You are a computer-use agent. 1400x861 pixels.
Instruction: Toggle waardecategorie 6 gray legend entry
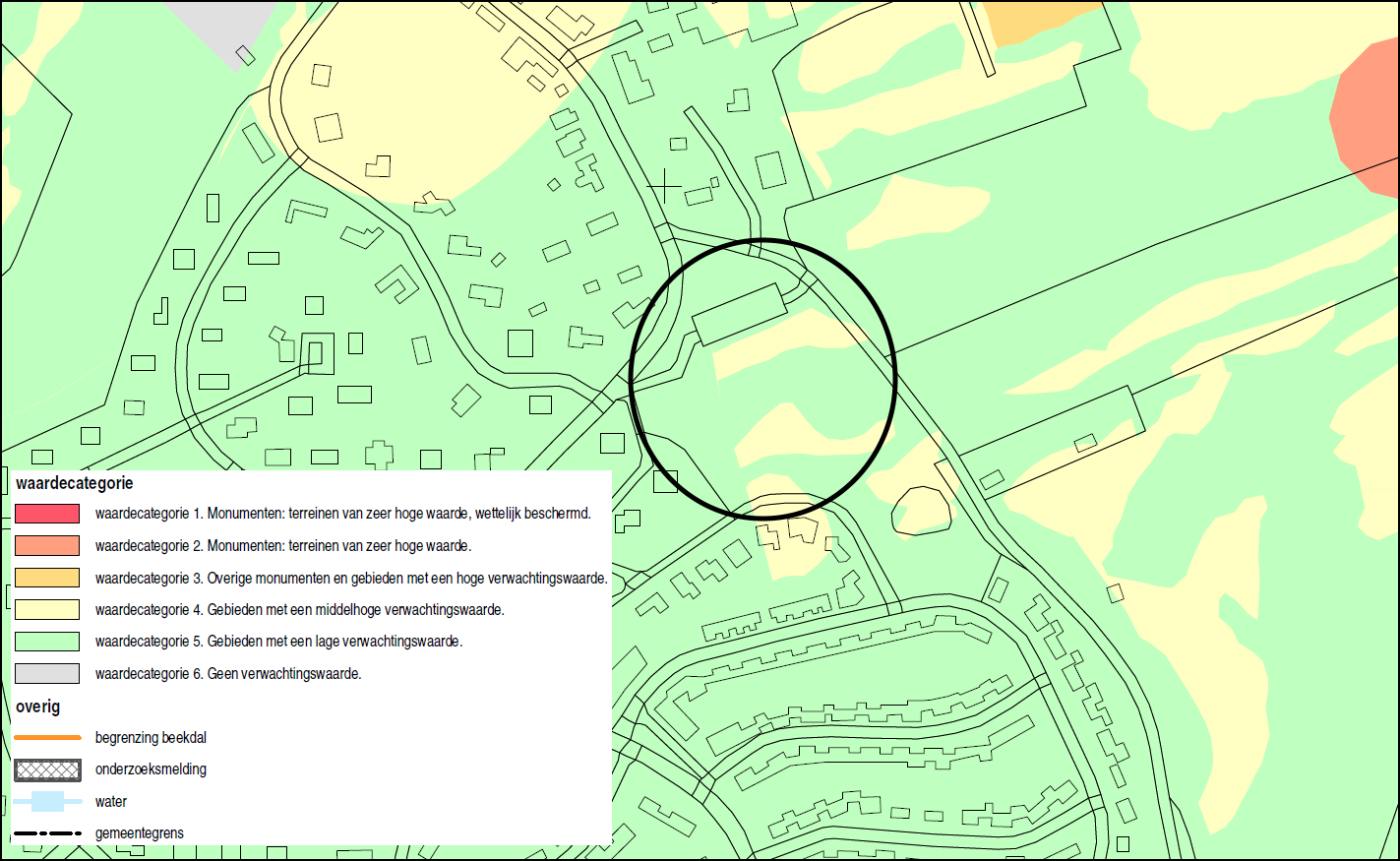(46, 673)
